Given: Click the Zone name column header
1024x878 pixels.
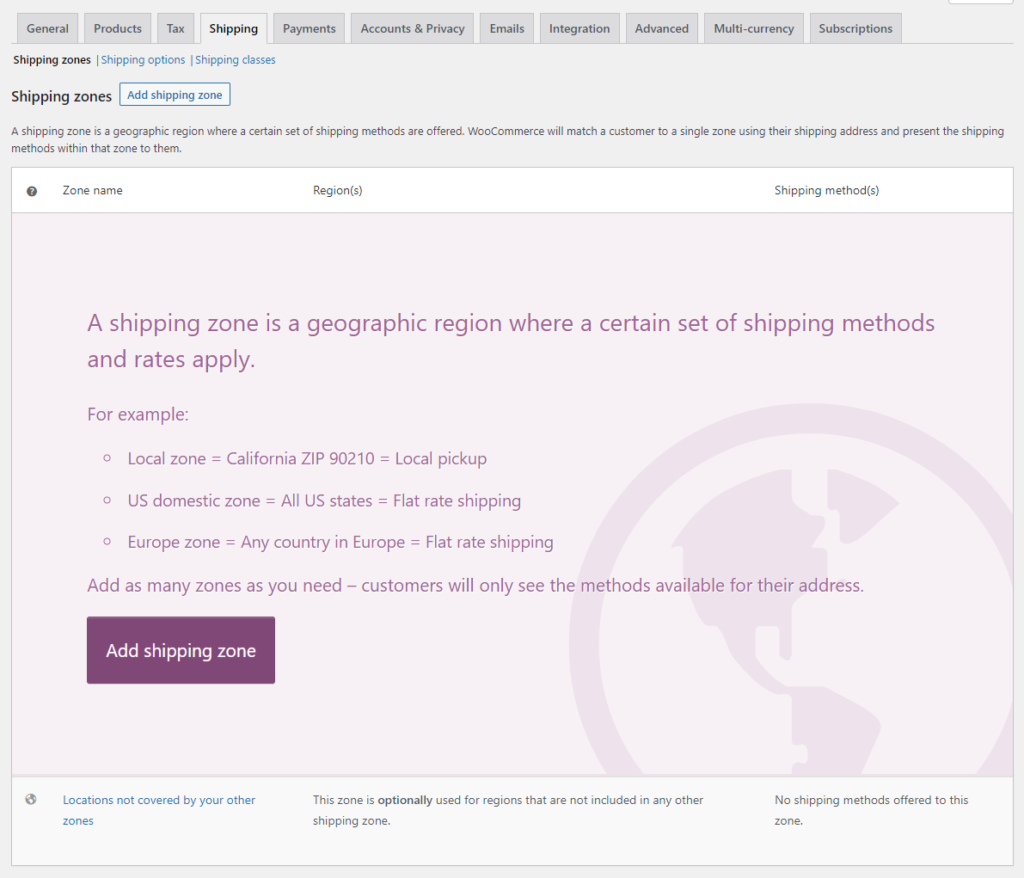Looking at the screenshot, I should click(x=92, y=191).
